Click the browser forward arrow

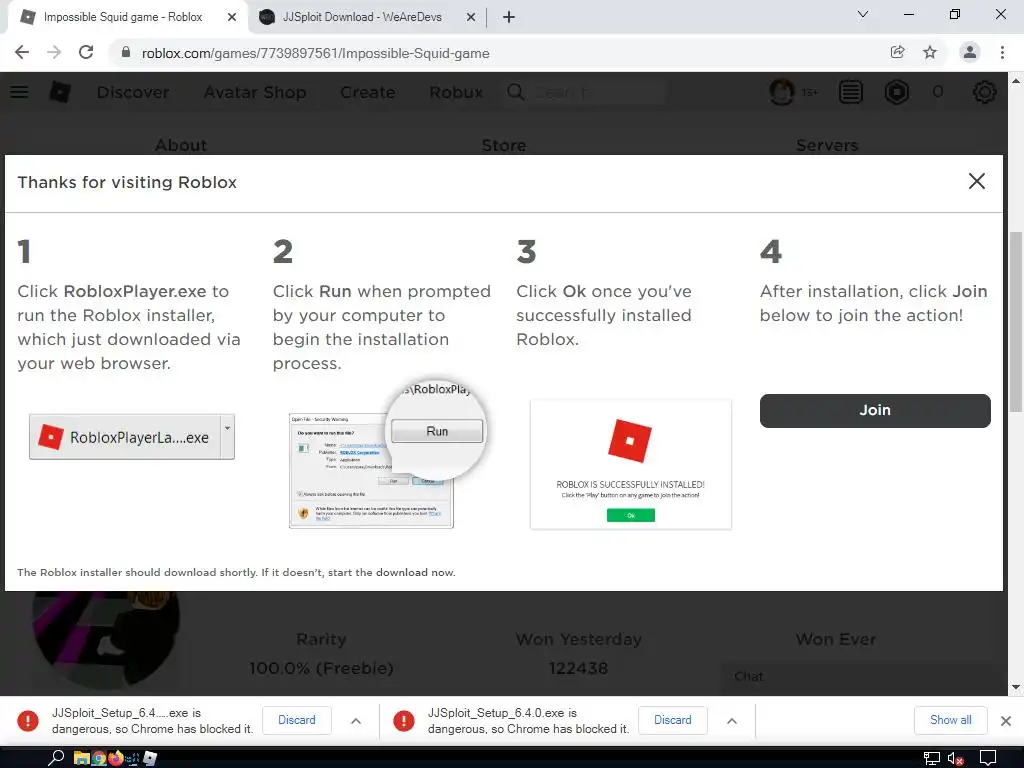point(54,52)
